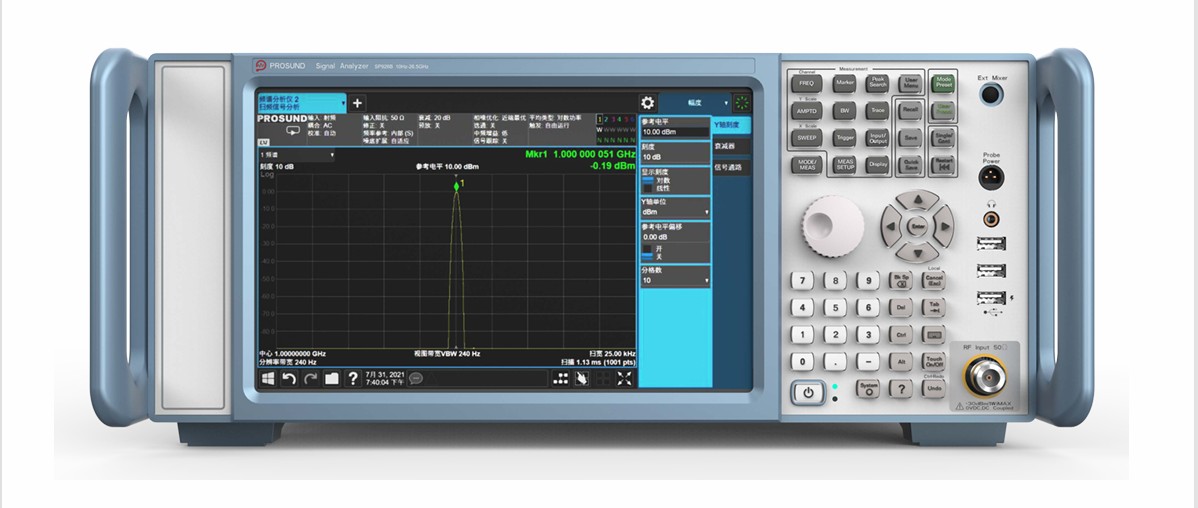
Task: Click the redo arrow in bottom toolbar
Action: 310,378
